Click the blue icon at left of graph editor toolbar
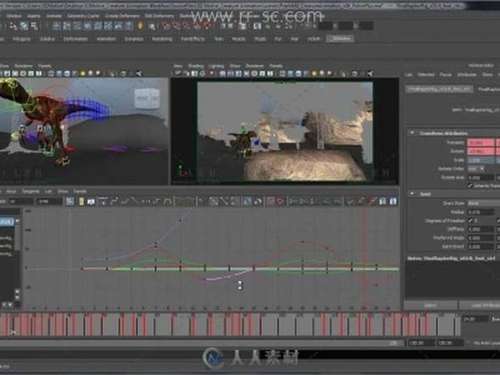Screen dimensions: 500x375 pos(70,201)
